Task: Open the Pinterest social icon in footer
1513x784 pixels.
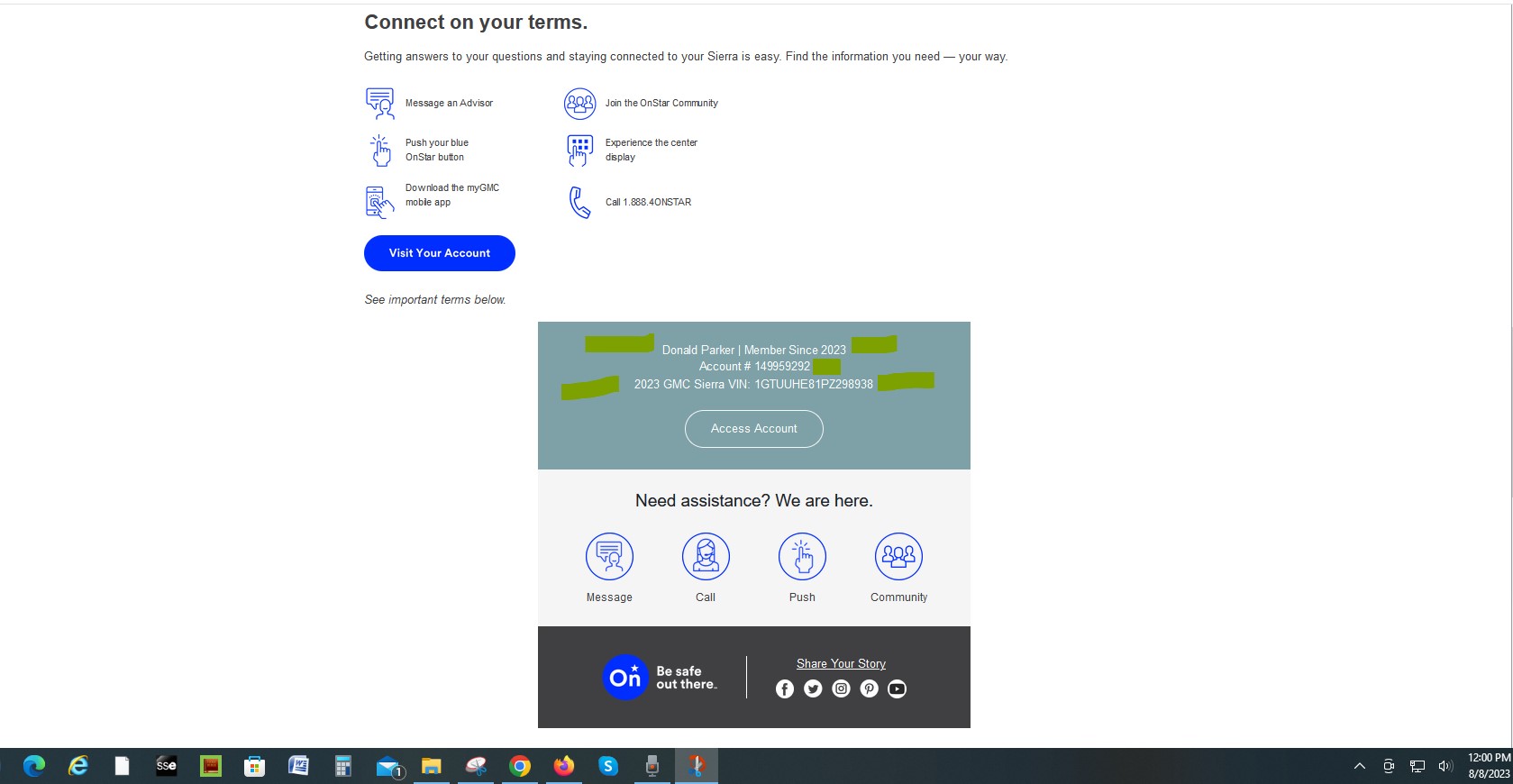Action: [x=869, y=689]
